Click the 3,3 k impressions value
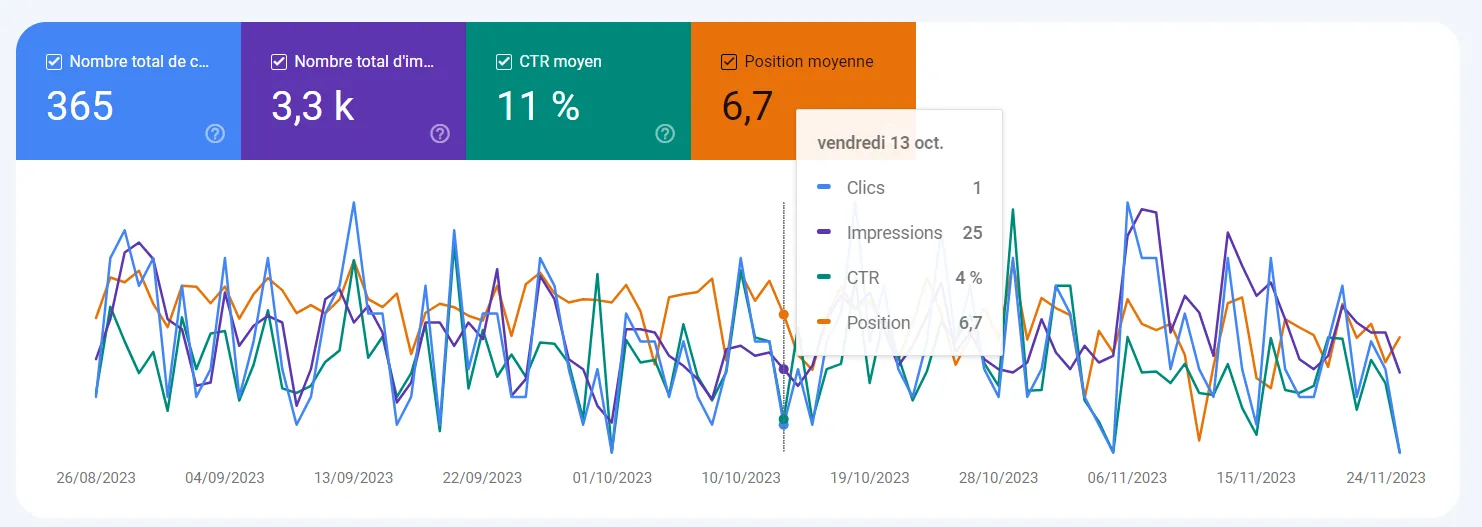The width and height of the screenshot is (1482, 527). click(313, 106)
